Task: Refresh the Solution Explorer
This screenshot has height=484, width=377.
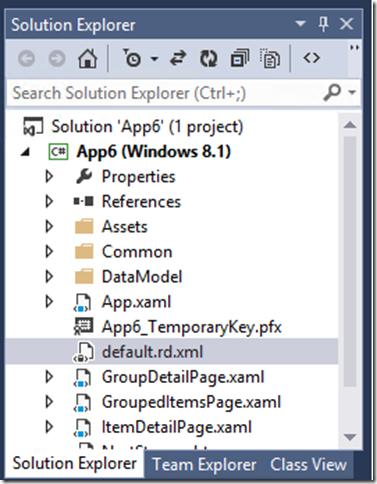Action: 209,59
